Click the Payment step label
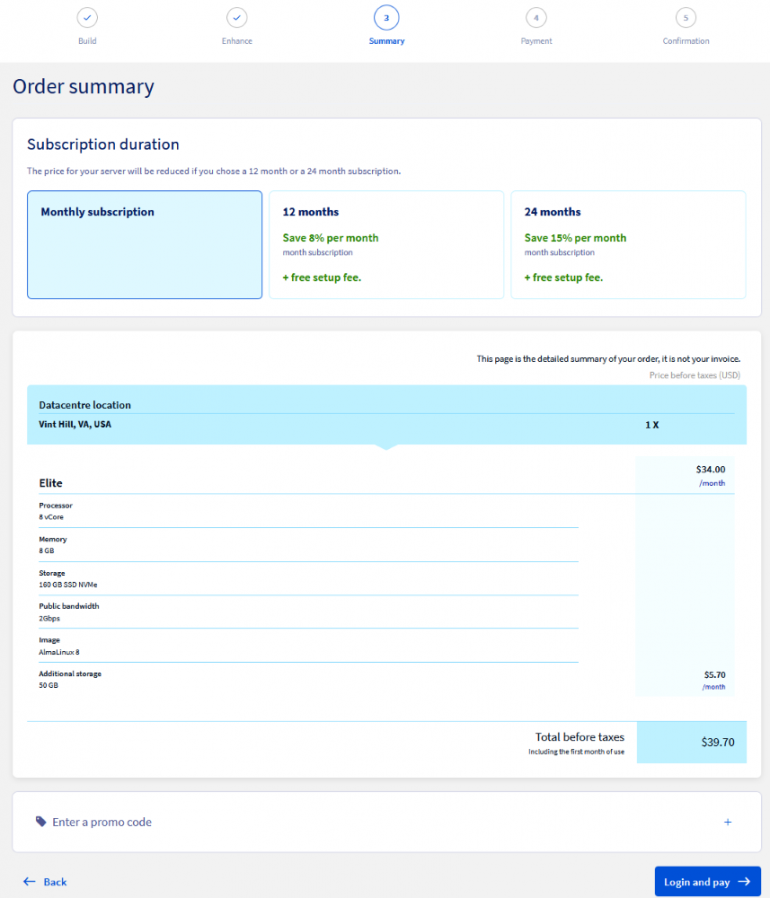770x898 pixels. [x=536, y=41]
